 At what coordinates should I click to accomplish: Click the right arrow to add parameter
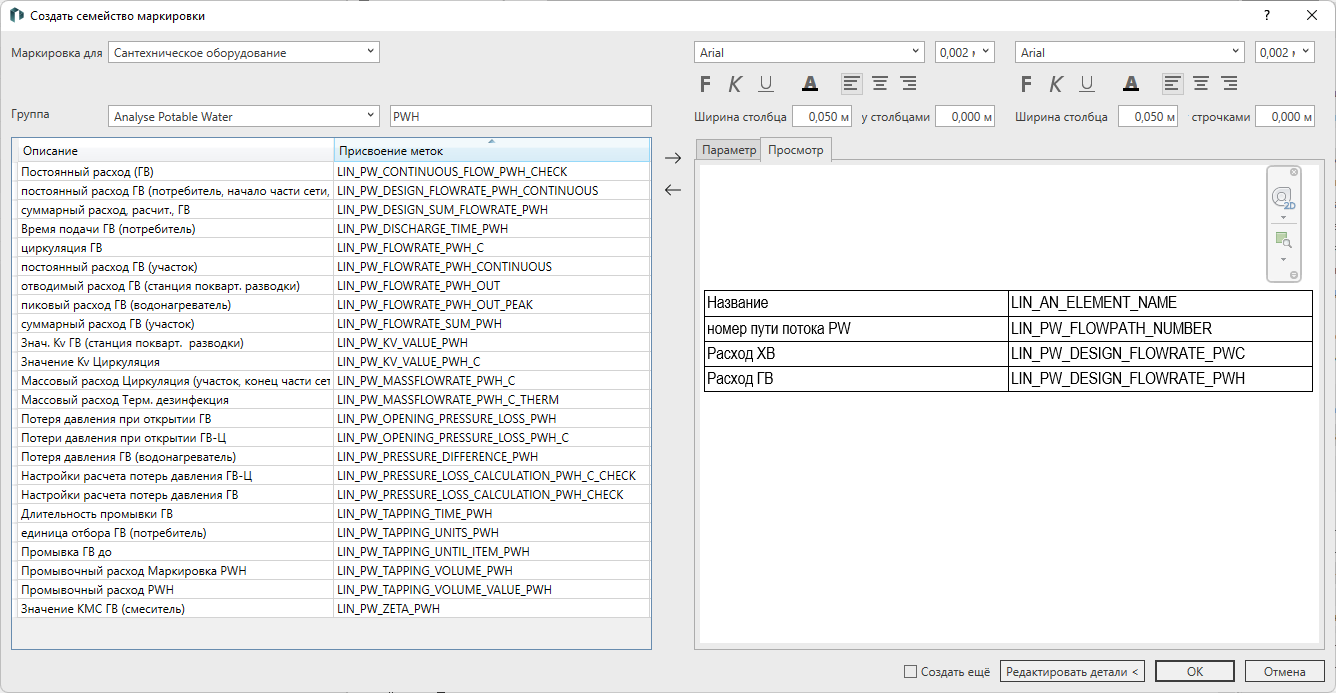(x=673, y=157)
